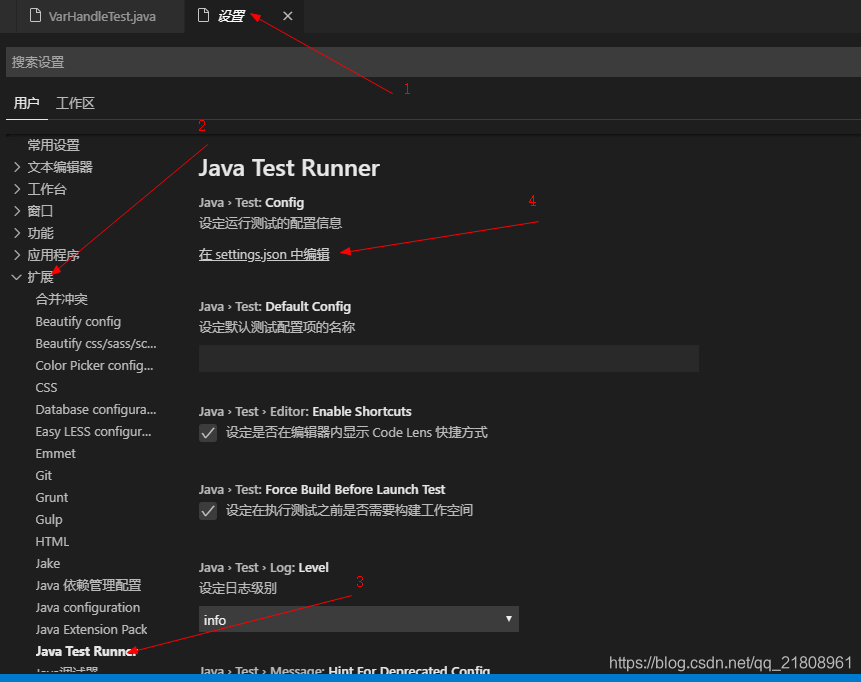Select Gulp in the settings tree

49,519
